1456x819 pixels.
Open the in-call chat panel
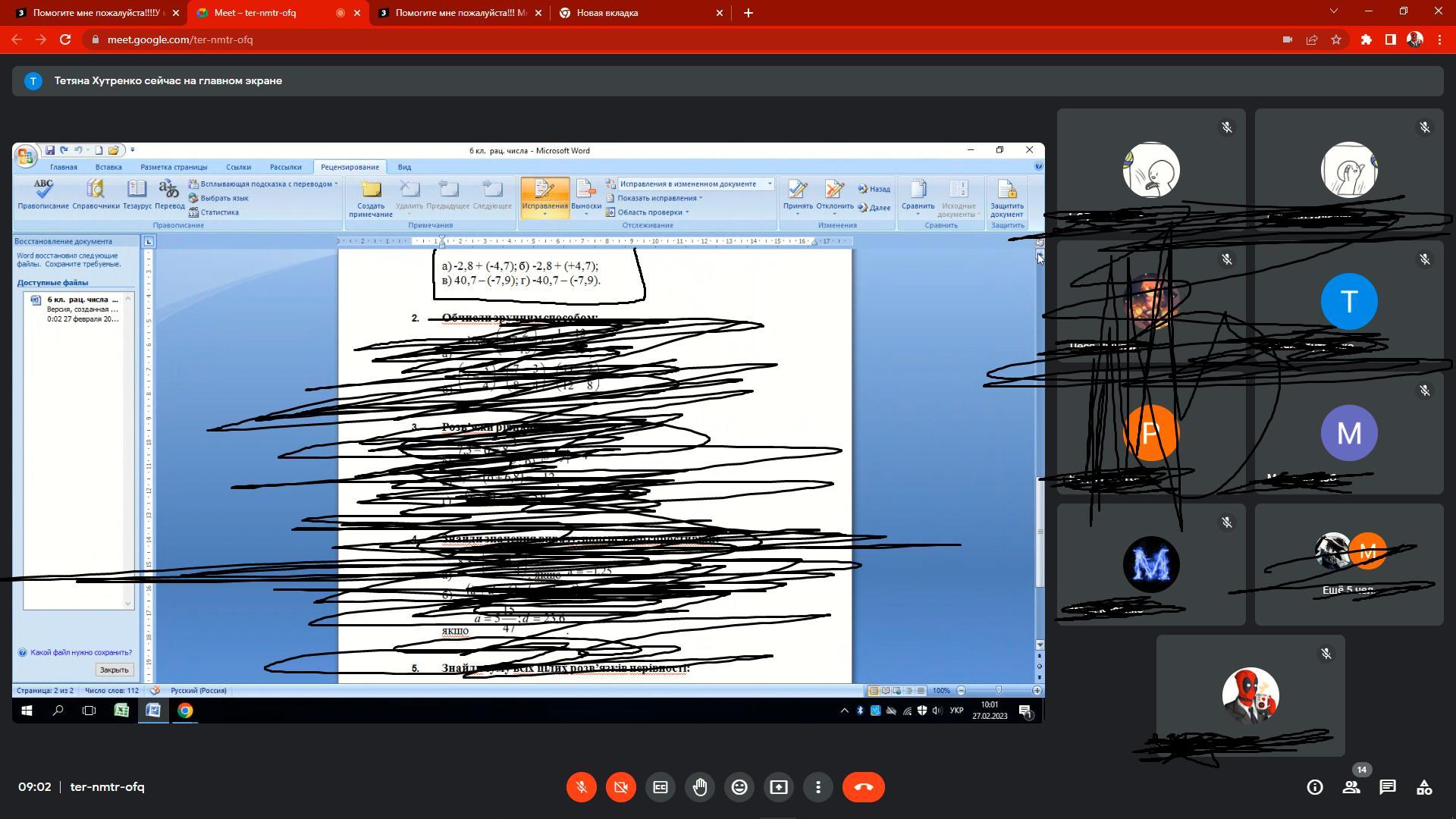[1388, 787]
